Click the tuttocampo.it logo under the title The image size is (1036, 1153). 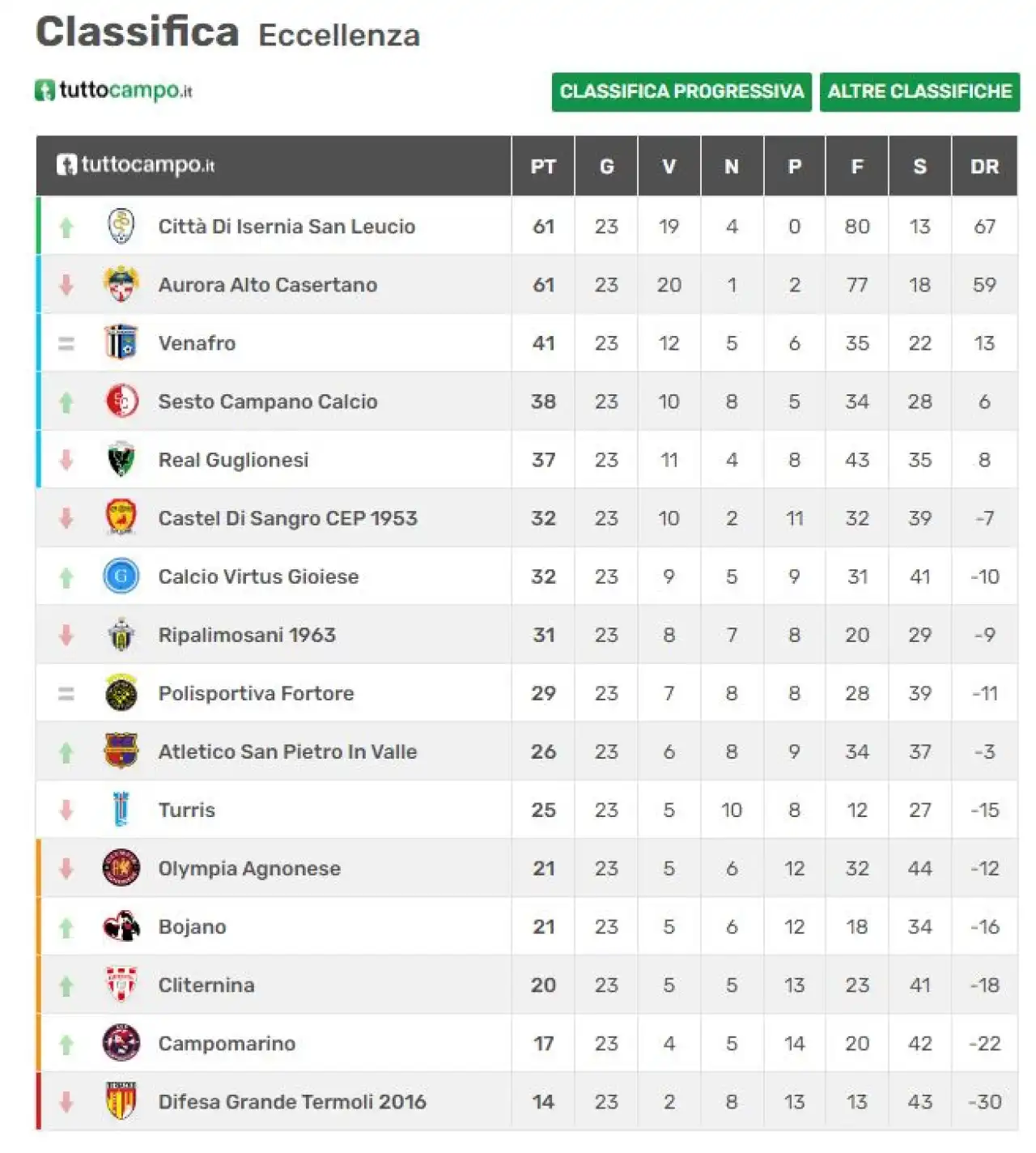coord(113,91)
